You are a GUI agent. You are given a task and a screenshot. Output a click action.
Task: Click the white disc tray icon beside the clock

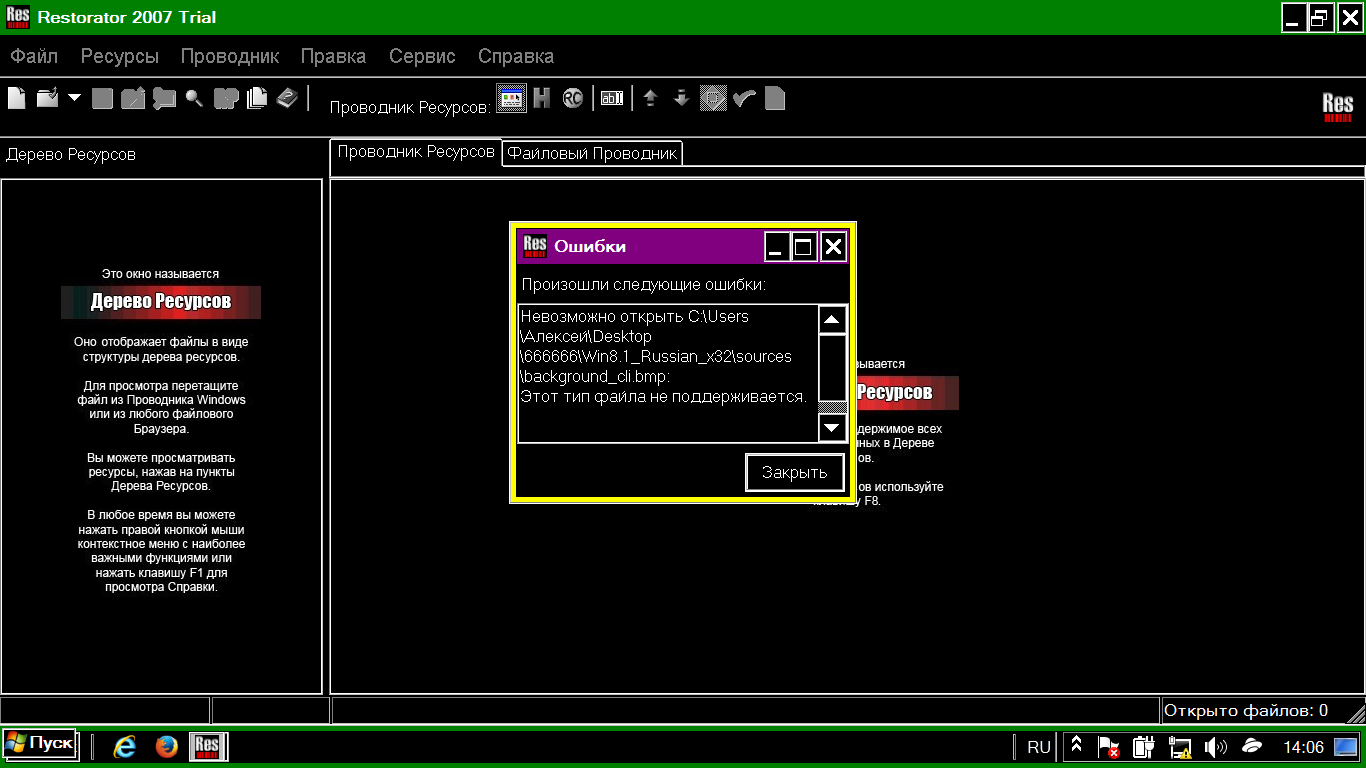pos(1251,746)
